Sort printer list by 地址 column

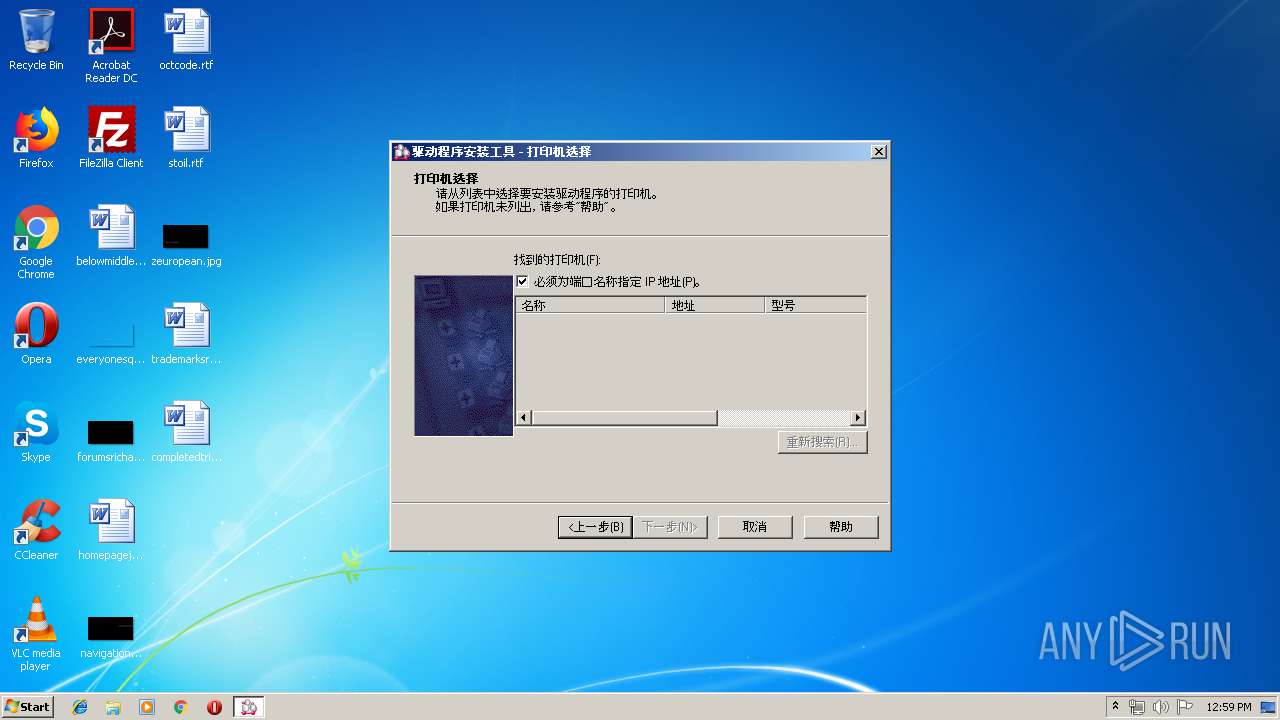715,305
